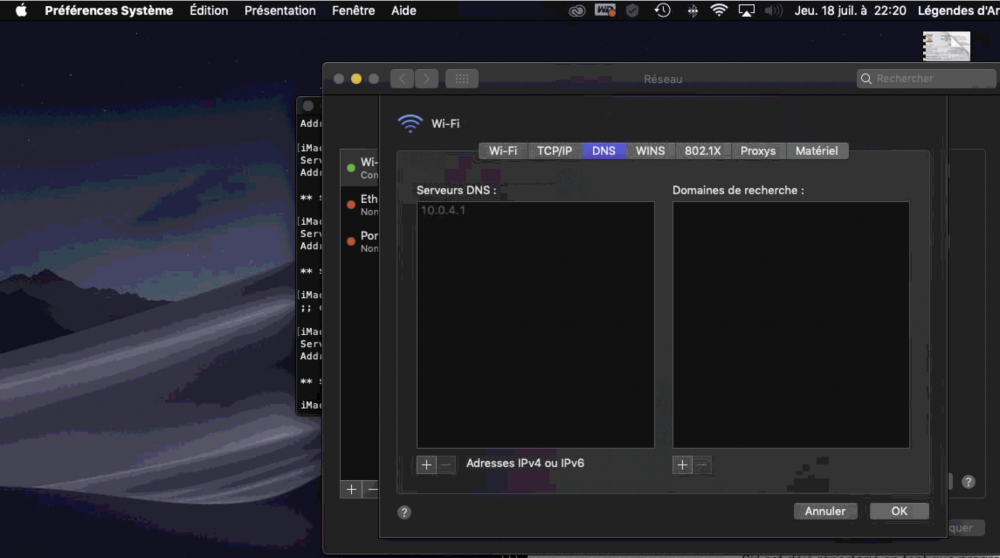Screen dimensions: 1000x558
Task: Click the Annuler button
Action: click(825, 511)
